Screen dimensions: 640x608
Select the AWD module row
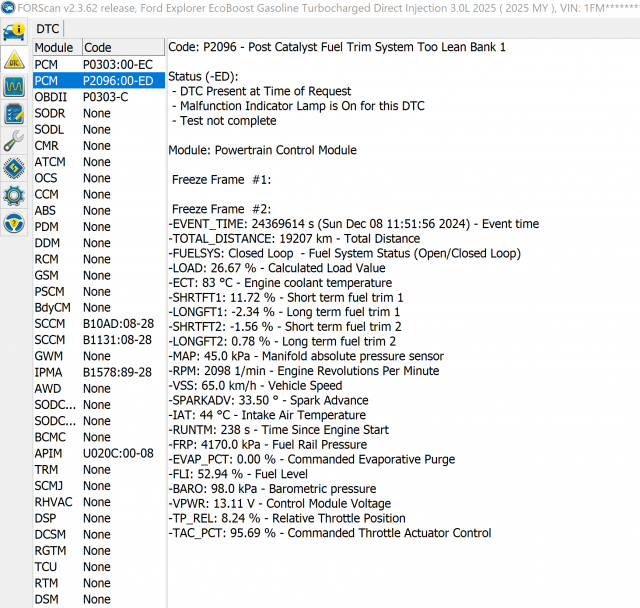[99, 388]
